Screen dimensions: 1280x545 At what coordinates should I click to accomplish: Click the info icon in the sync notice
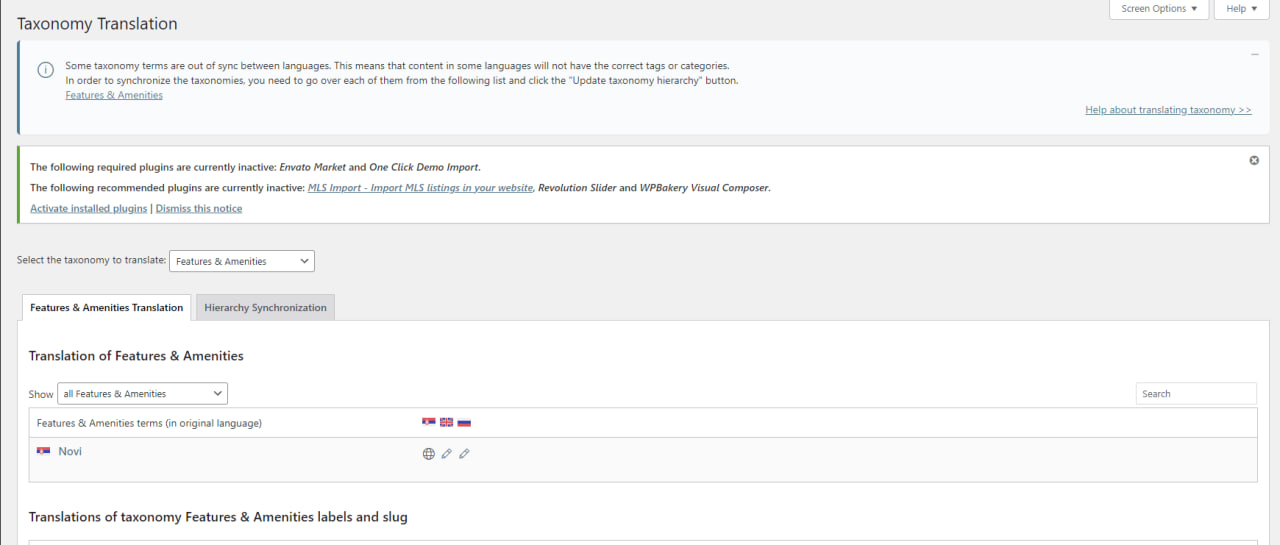[45, 70]
